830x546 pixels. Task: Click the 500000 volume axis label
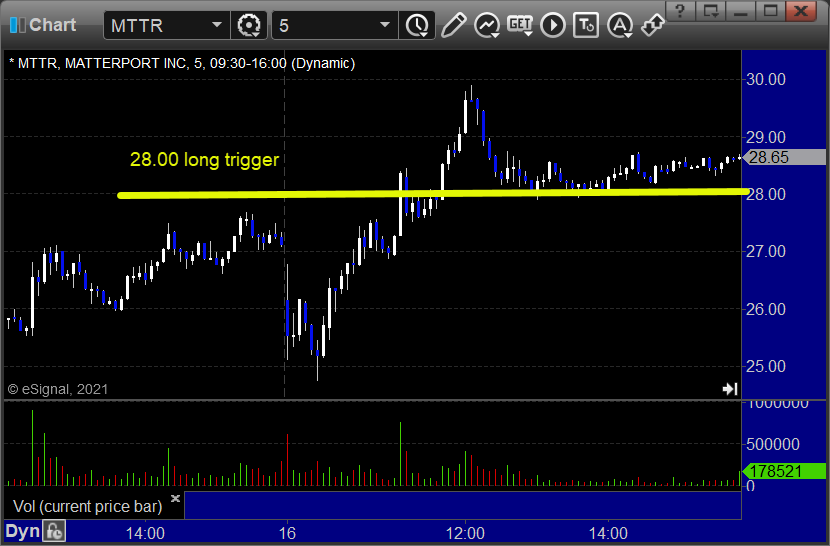tap(773, 444)
